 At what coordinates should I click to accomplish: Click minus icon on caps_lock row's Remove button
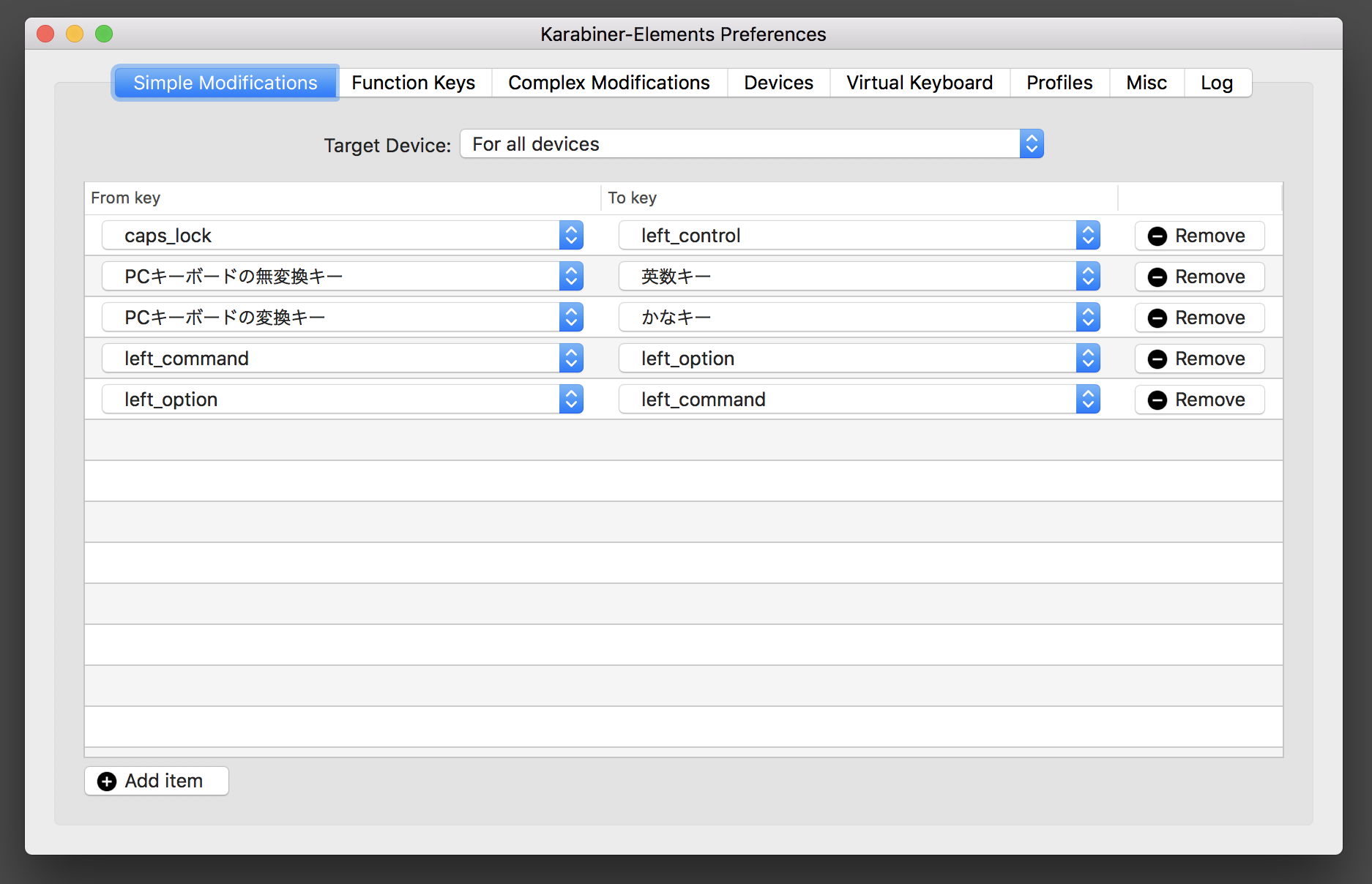[x=1157, y=236]
